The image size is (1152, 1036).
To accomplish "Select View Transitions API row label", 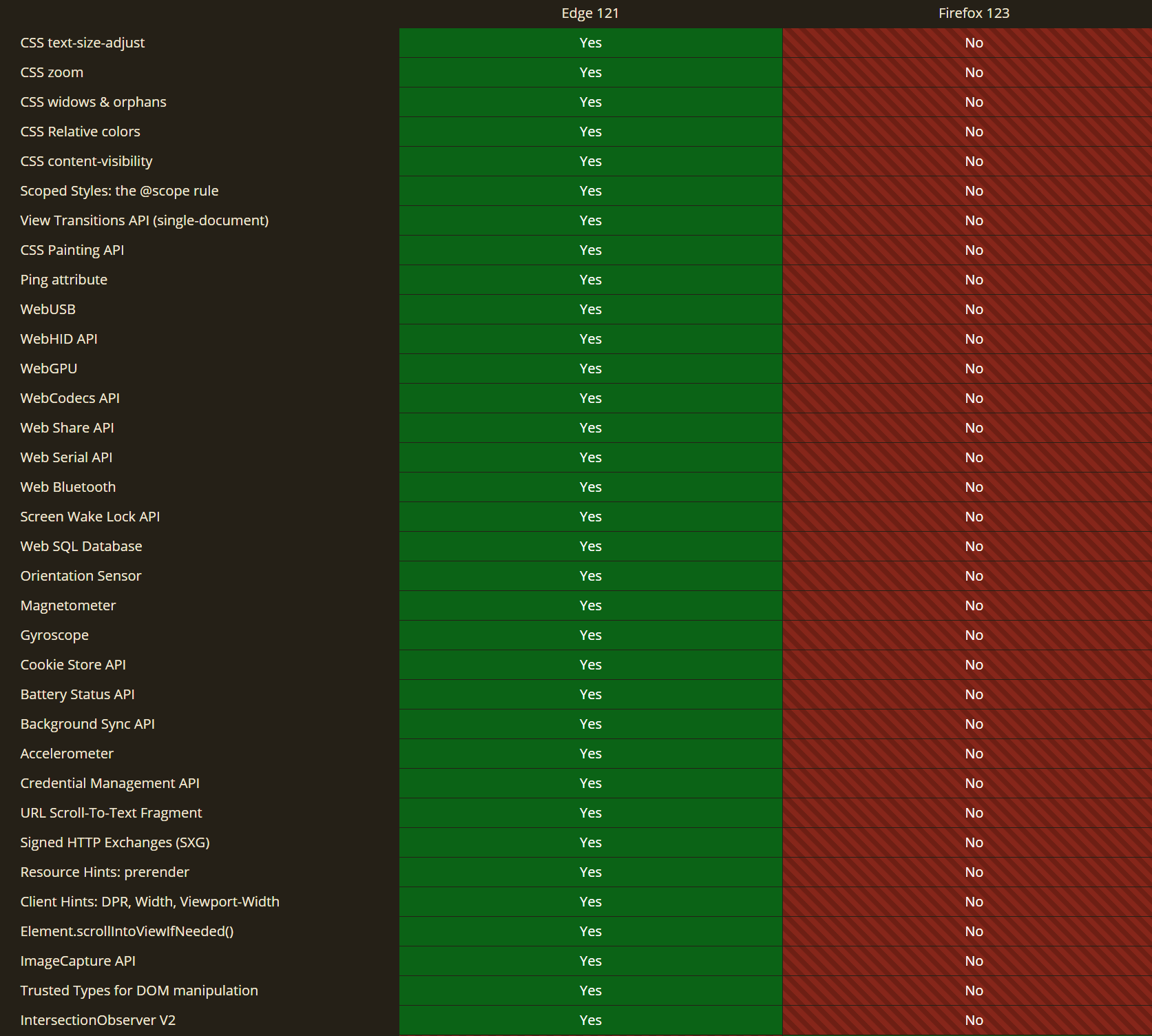I will [144, 220].
